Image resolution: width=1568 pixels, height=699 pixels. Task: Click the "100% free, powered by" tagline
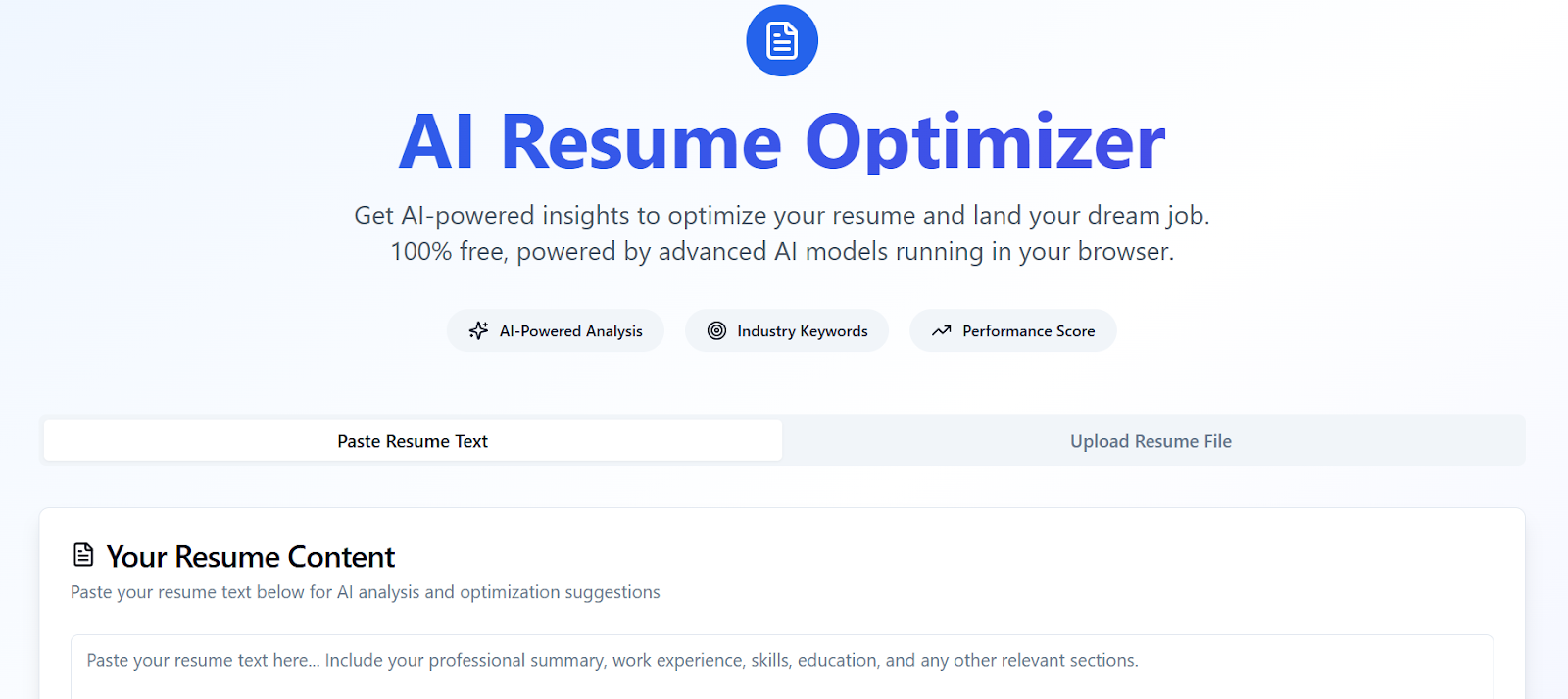click(781, 252)
